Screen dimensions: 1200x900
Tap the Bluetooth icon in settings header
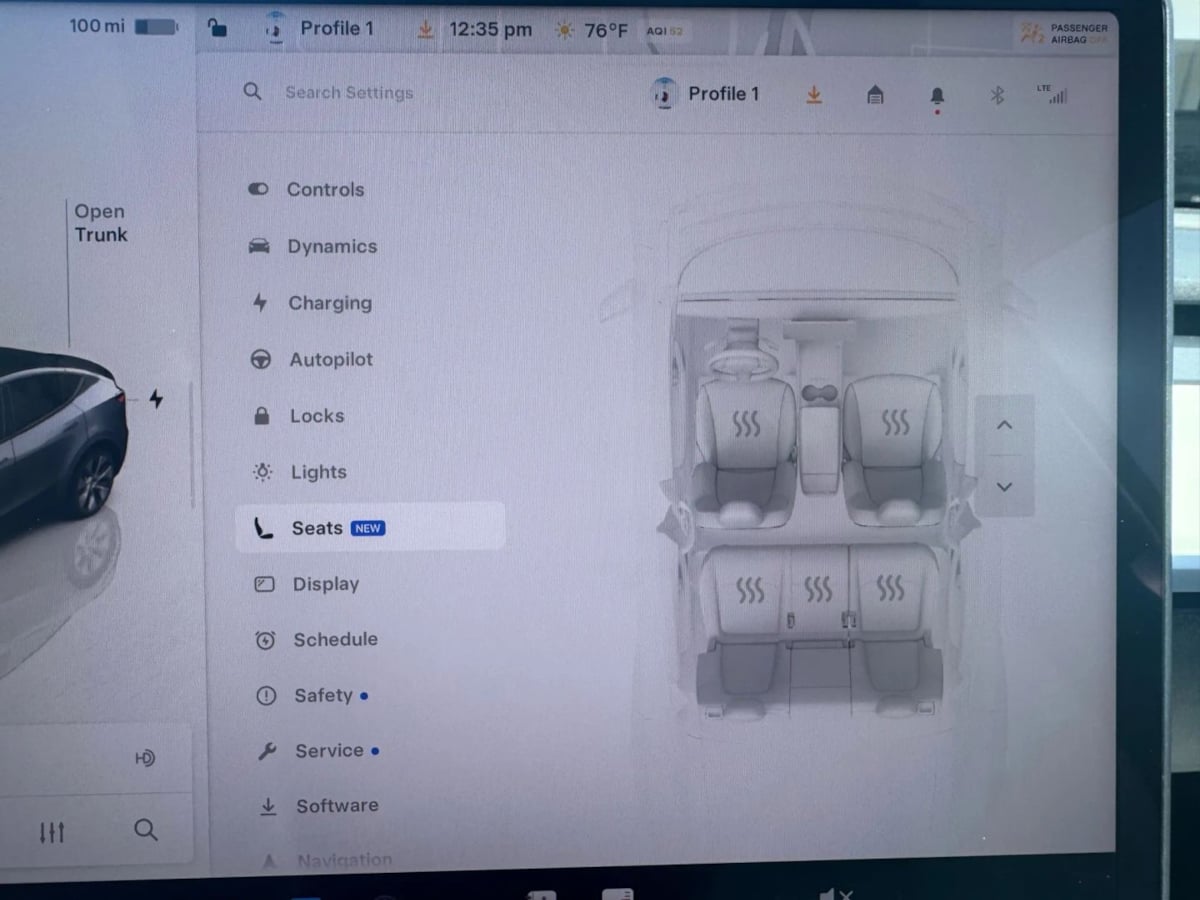point(996,95)
